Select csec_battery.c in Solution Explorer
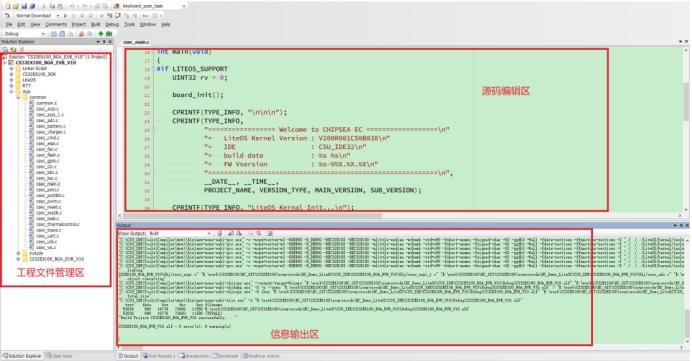Screen dimensions: 692x361 [50, 126]
